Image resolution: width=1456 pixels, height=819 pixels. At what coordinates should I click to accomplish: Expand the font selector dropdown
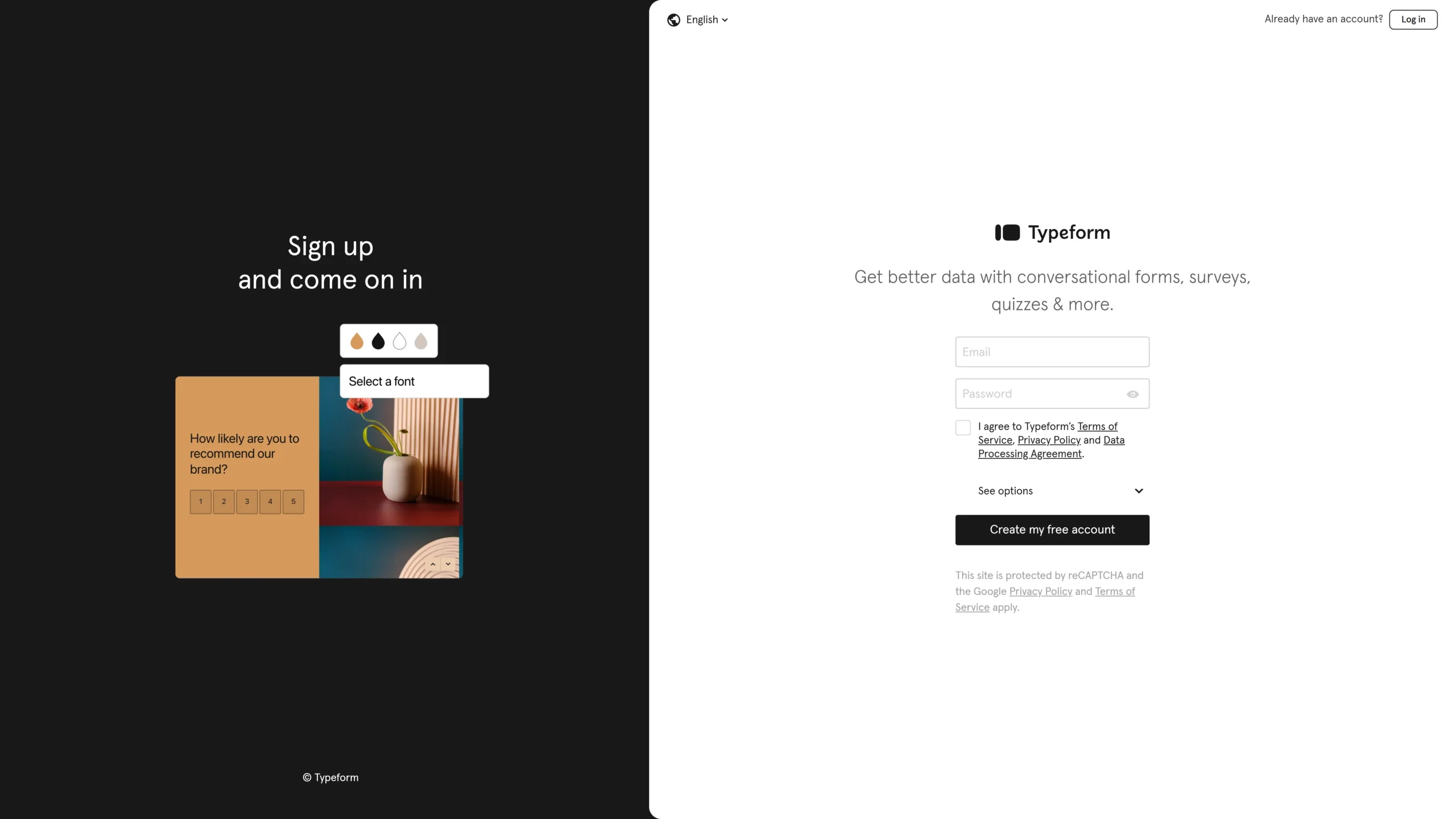click(414, 381)
